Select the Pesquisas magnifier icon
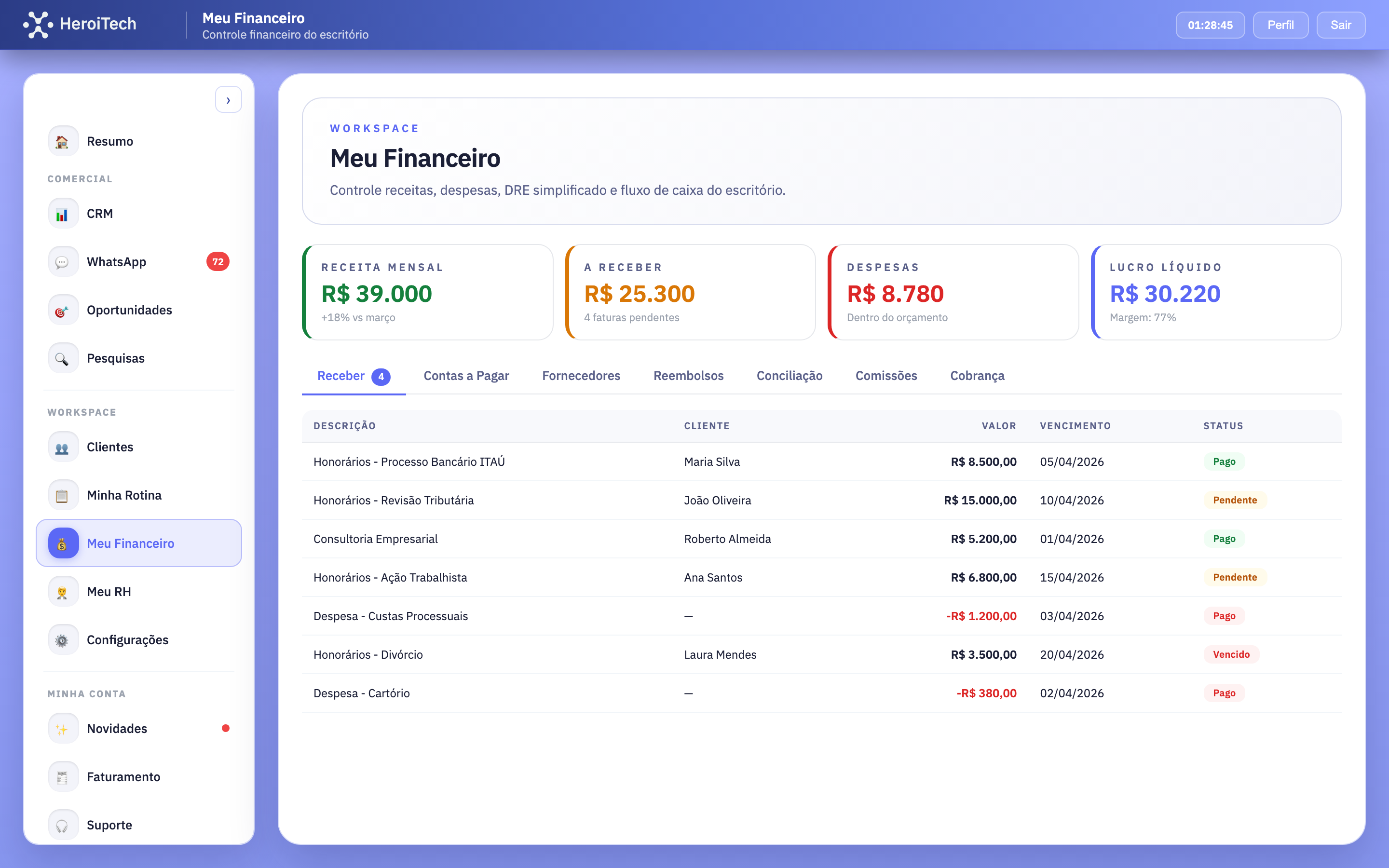The image size is (1389, 868). coord(63,358)
